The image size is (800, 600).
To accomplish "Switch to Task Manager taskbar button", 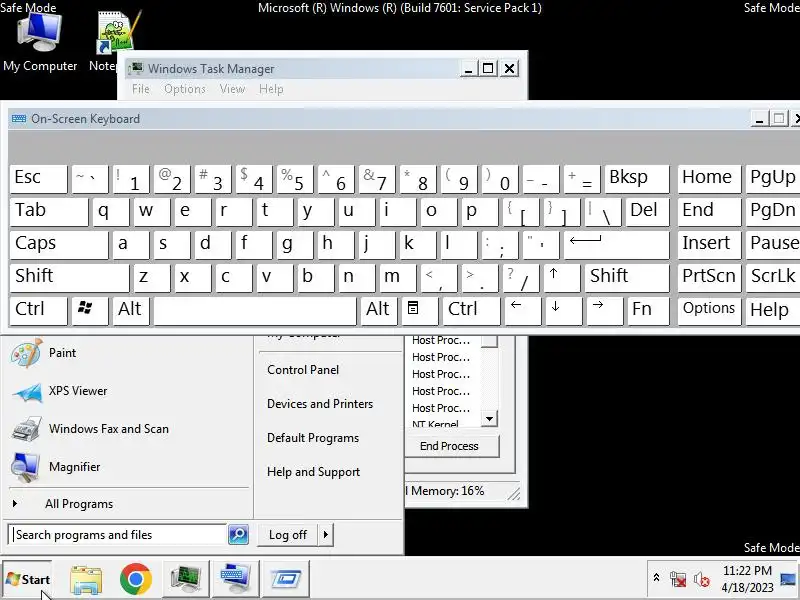I will coord(186,579).
